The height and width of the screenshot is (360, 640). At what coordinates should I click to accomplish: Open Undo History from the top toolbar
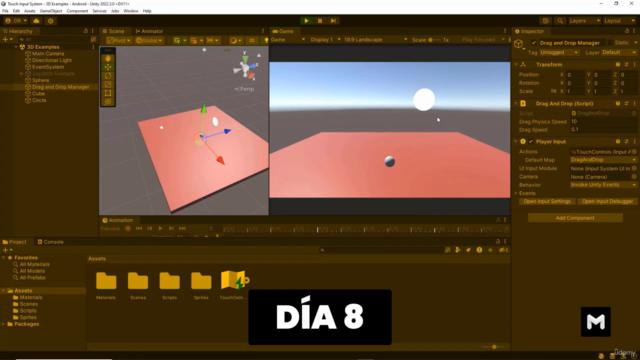click(x=546, y=21)
